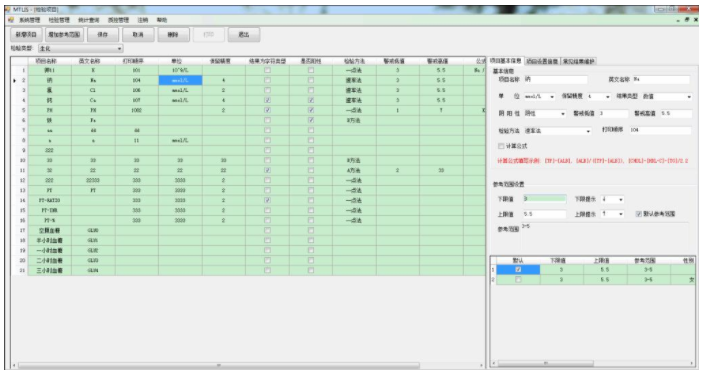
Task: Click the row 2 selector arrow
Action: point(14,81)
